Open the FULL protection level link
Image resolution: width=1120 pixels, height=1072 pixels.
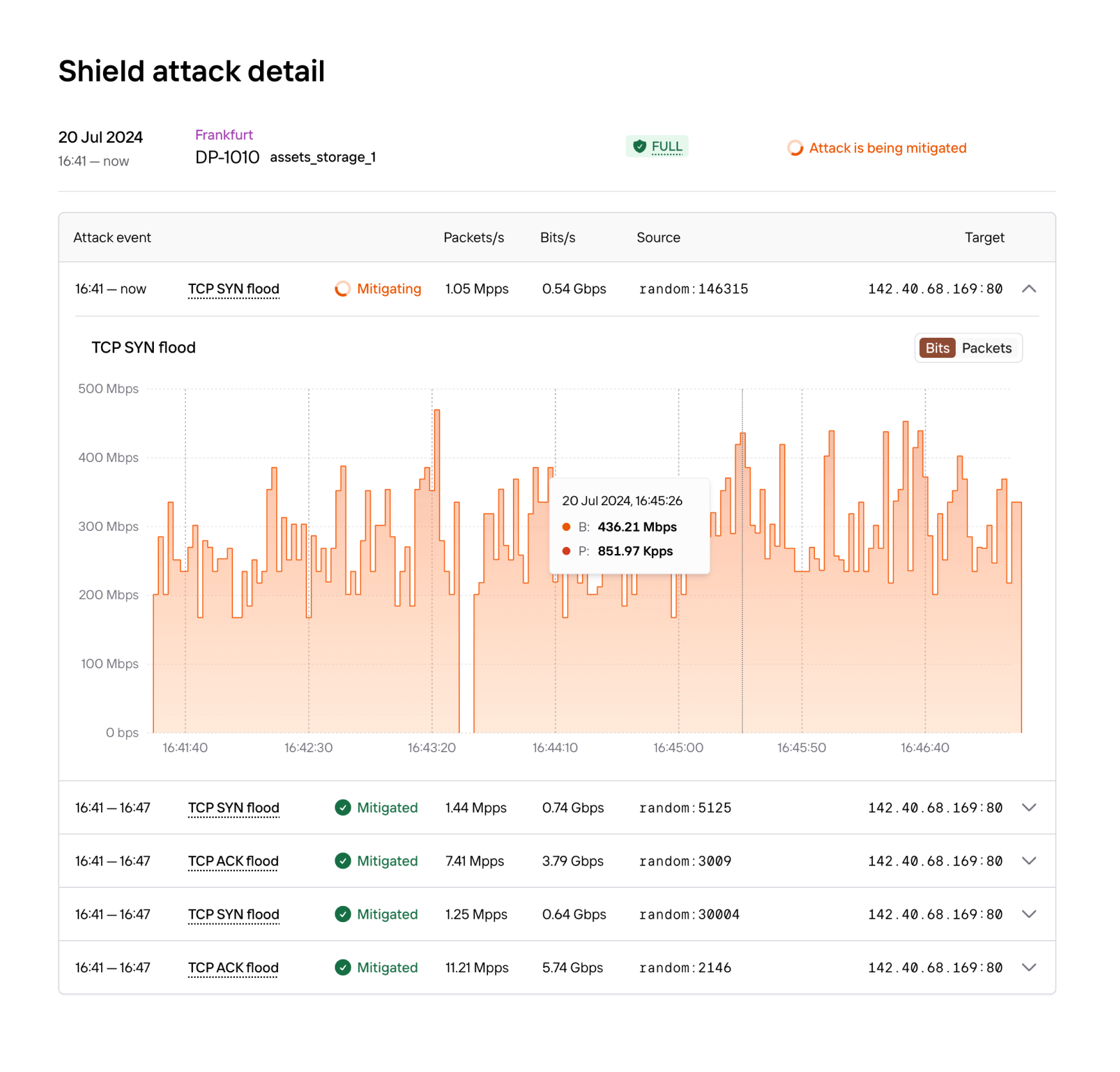[667, 147]
